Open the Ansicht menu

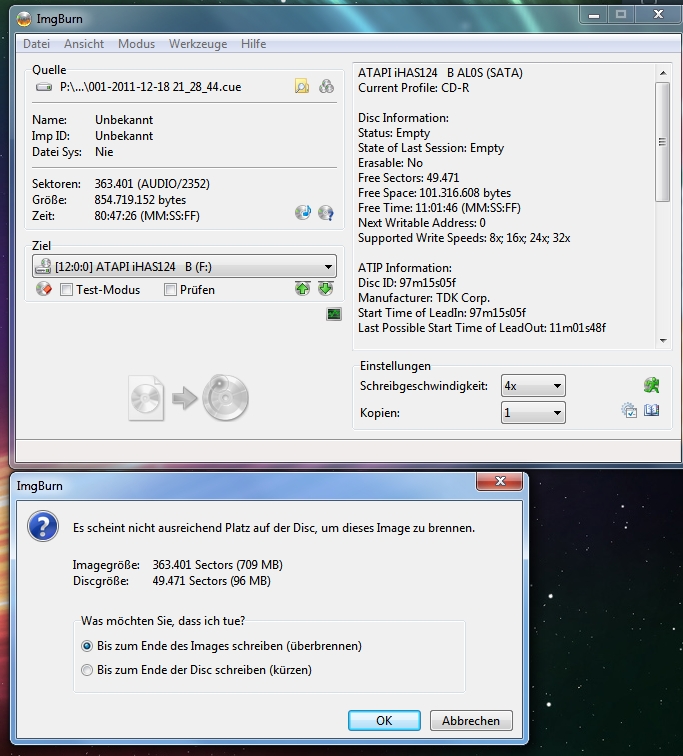click(84, 44)
